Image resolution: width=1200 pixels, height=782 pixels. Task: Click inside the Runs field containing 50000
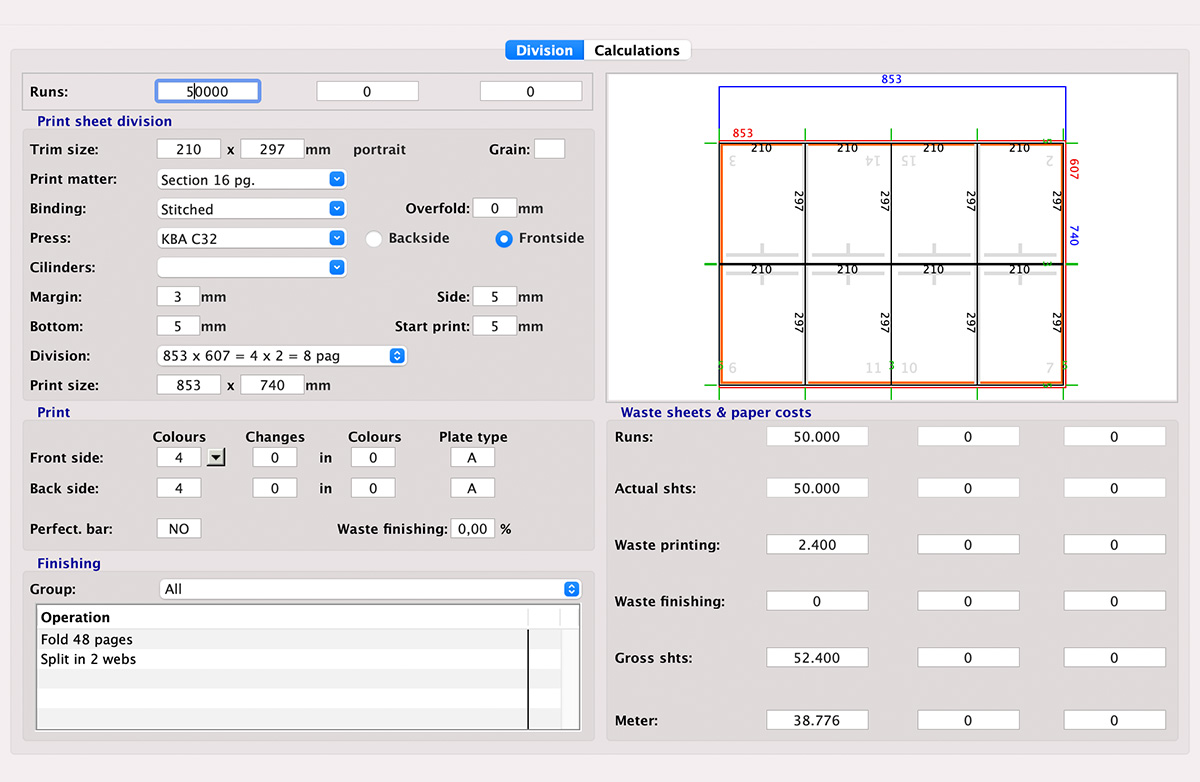207,90
